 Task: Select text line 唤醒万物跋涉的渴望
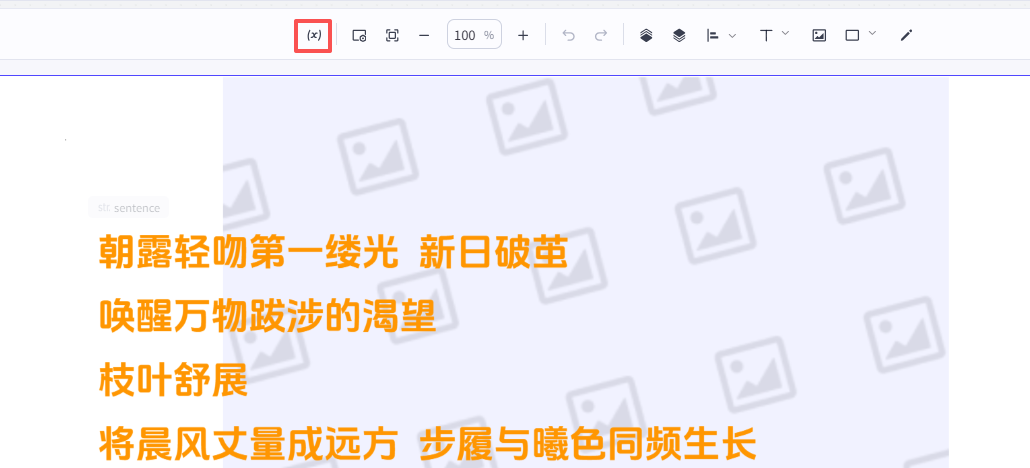[x=267, y=316]
